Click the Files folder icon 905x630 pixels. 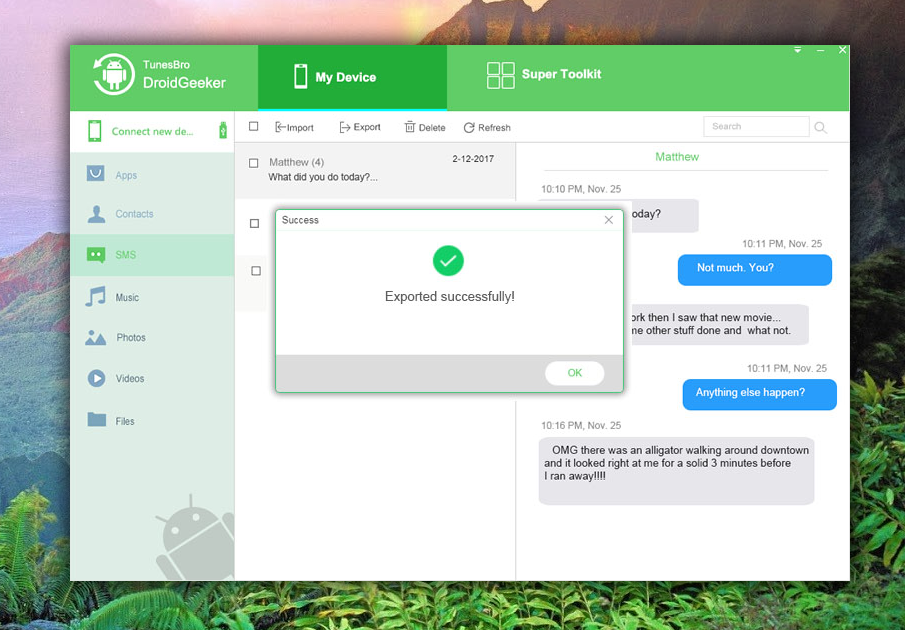[x=96, y=419]
